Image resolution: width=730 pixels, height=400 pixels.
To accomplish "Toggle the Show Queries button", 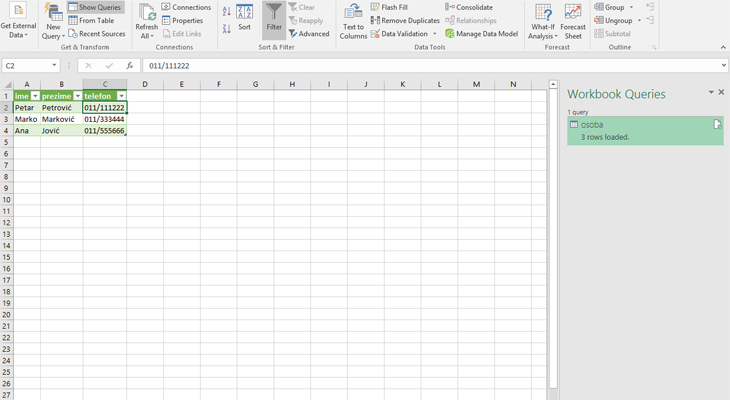I will 96,7.
